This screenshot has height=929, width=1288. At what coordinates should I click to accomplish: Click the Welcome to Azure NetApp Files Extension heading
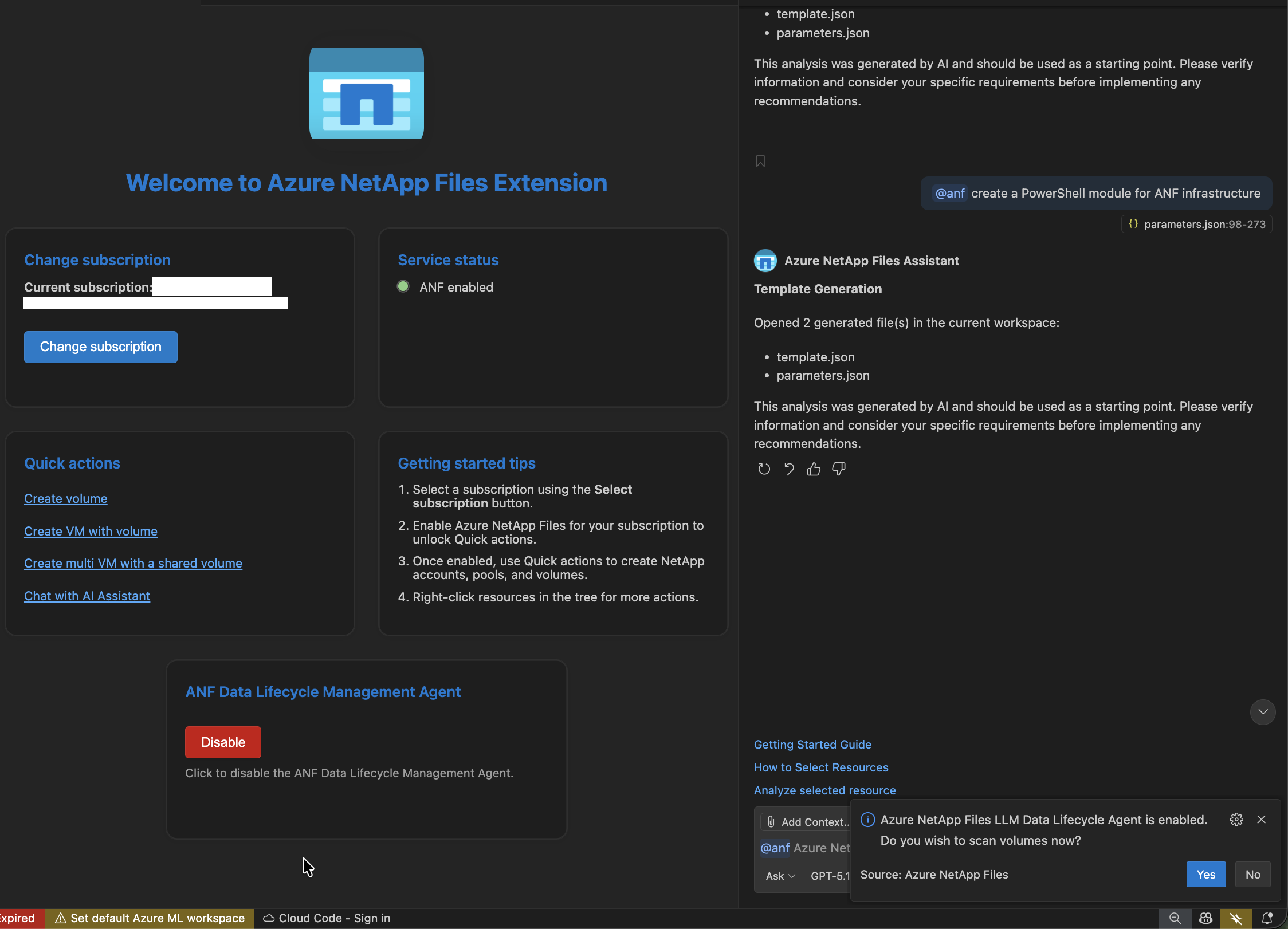(x=367, y=183)
